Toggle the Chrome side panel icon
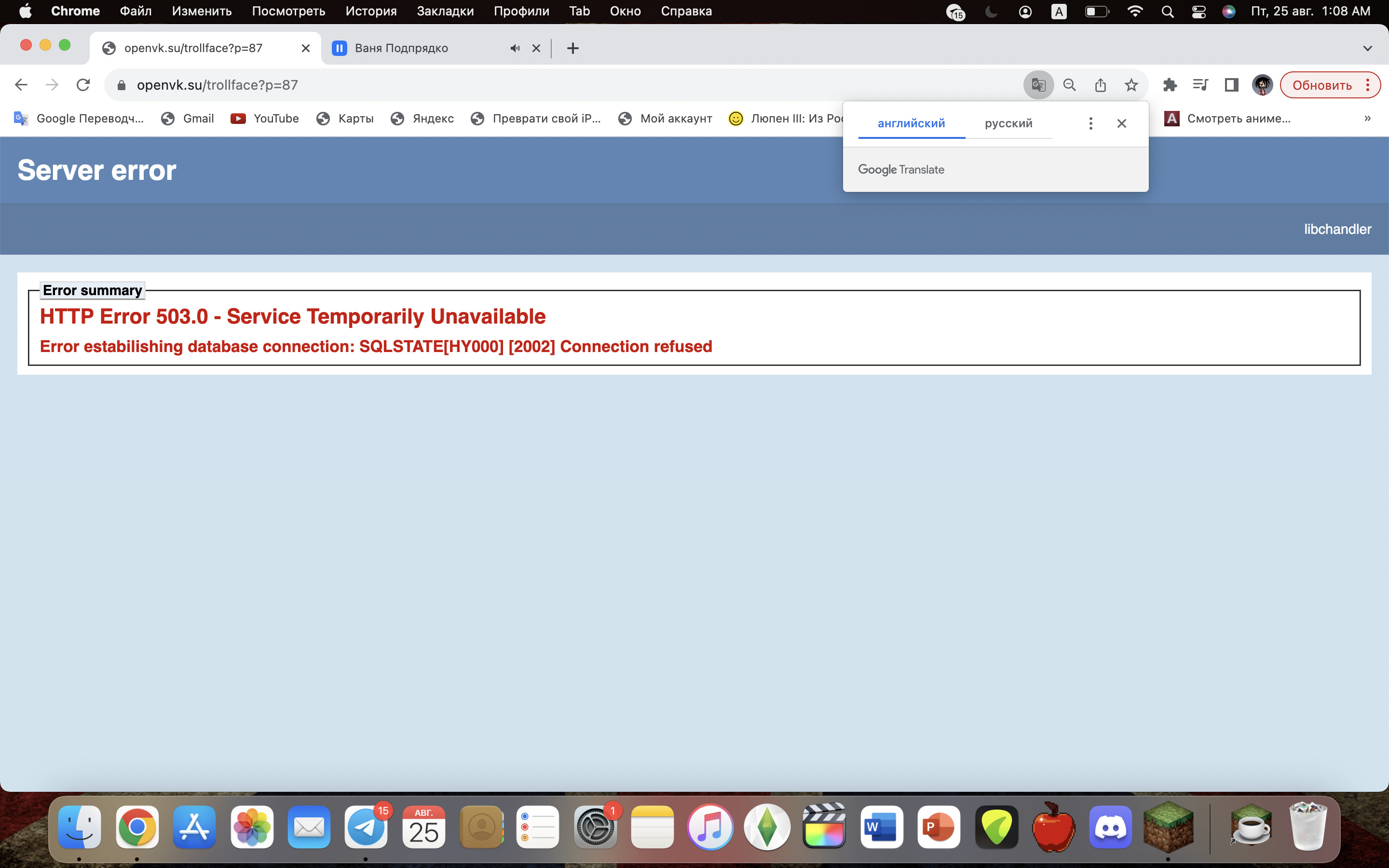This screenshot has height=868, width=1389. [x=1231, y=85]
